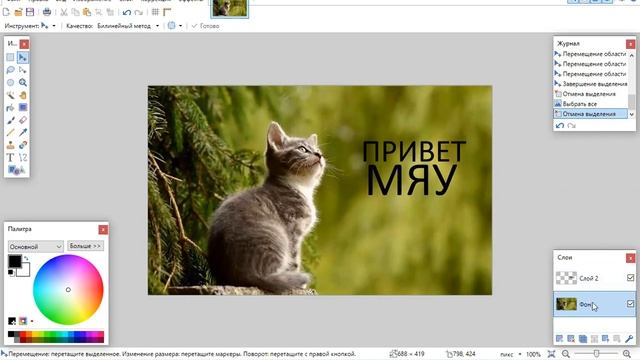Click the primary black color swatch
This screenshot has height=360, width=640.
click(15, 261)
